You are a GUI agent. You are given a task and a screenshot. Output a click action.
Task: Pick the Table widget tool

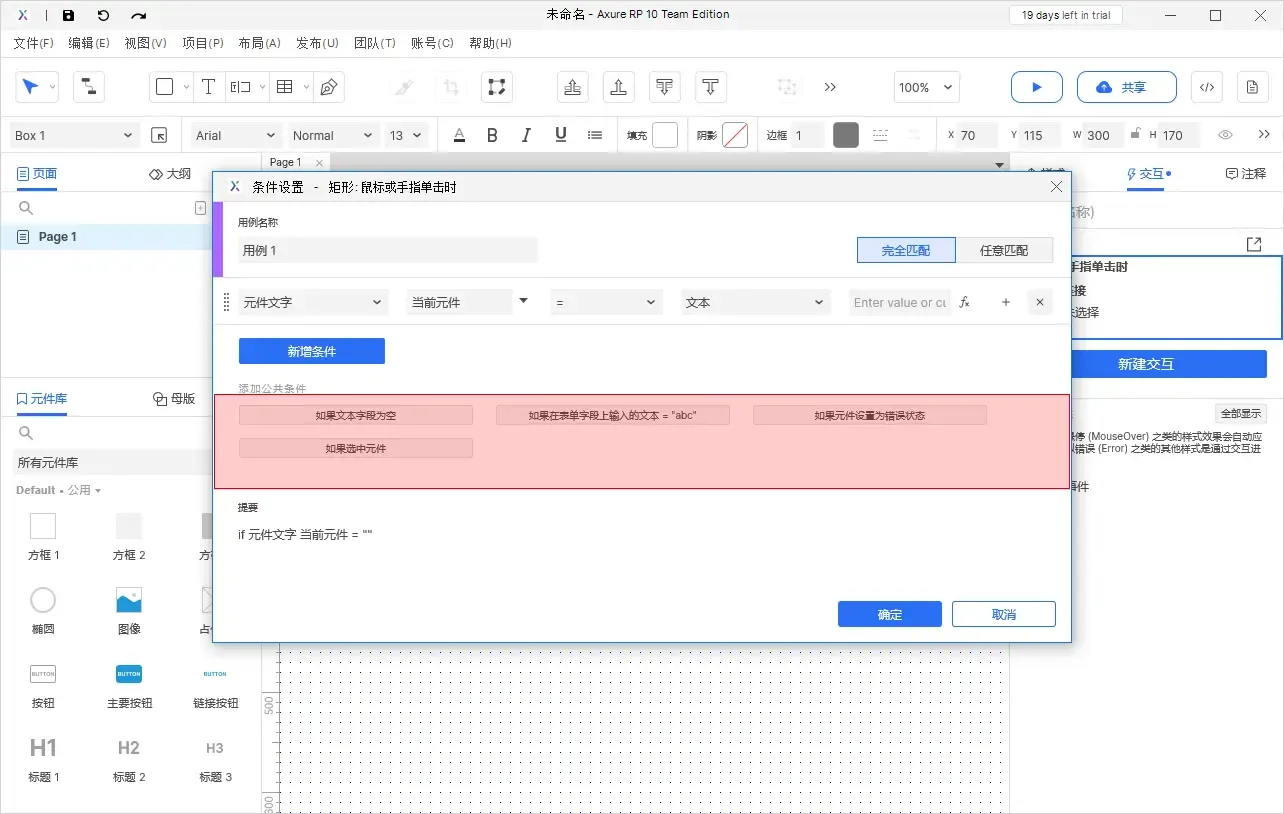click(x=284, y=87)
